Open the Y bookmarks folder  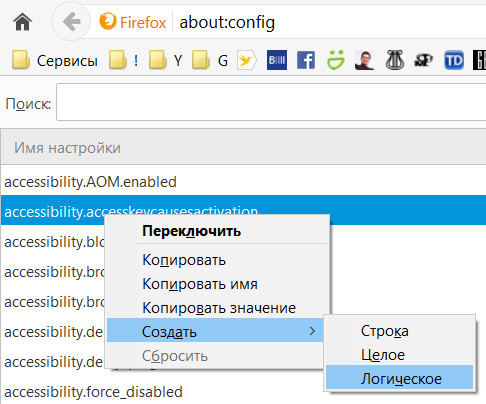click(x=166, y=60)
